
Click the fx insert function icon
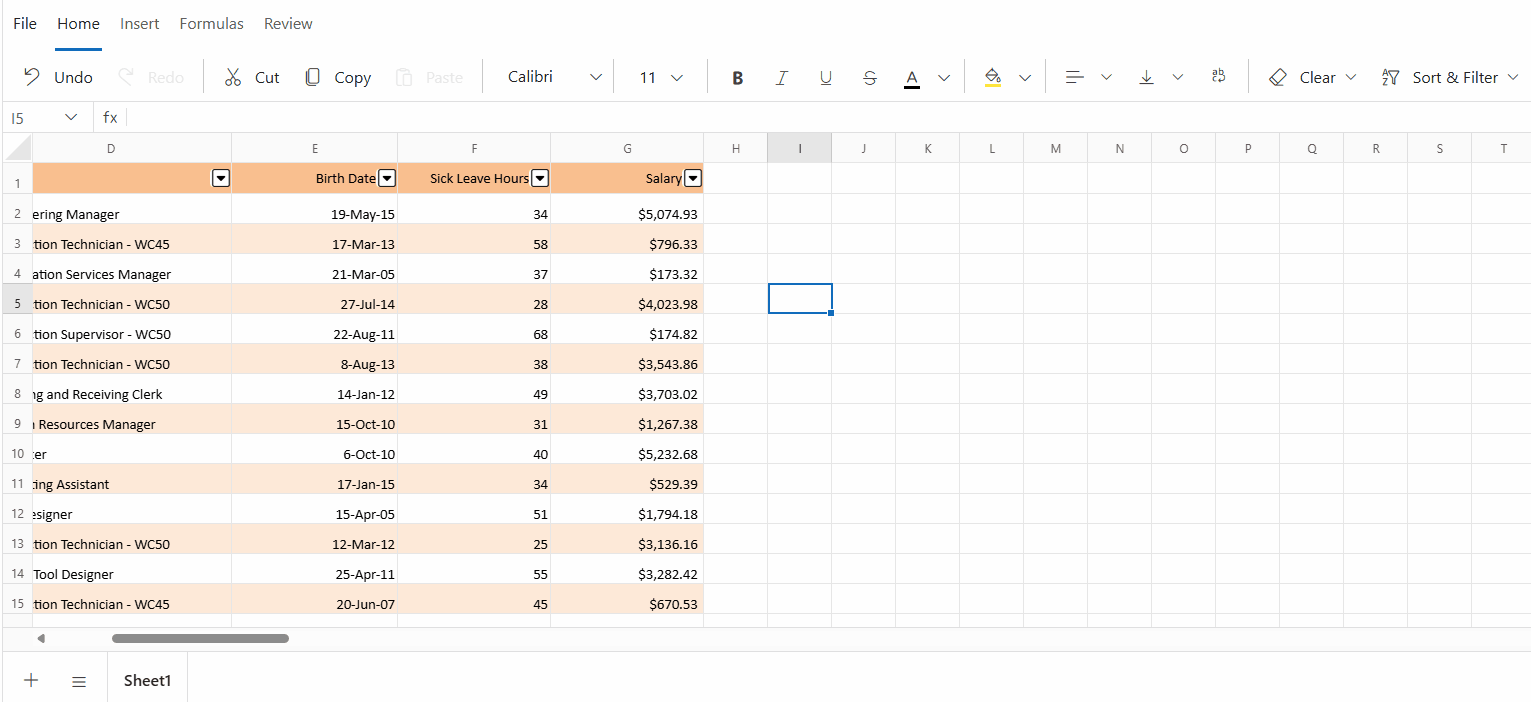(110, 118)
